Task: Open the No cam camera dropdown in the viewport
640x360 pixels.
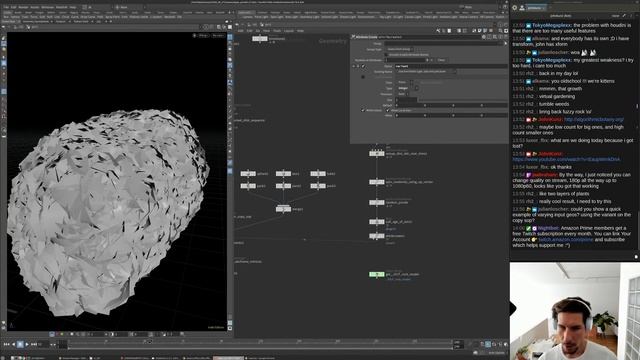Action: pyautogui.click(x=218, y=36)
